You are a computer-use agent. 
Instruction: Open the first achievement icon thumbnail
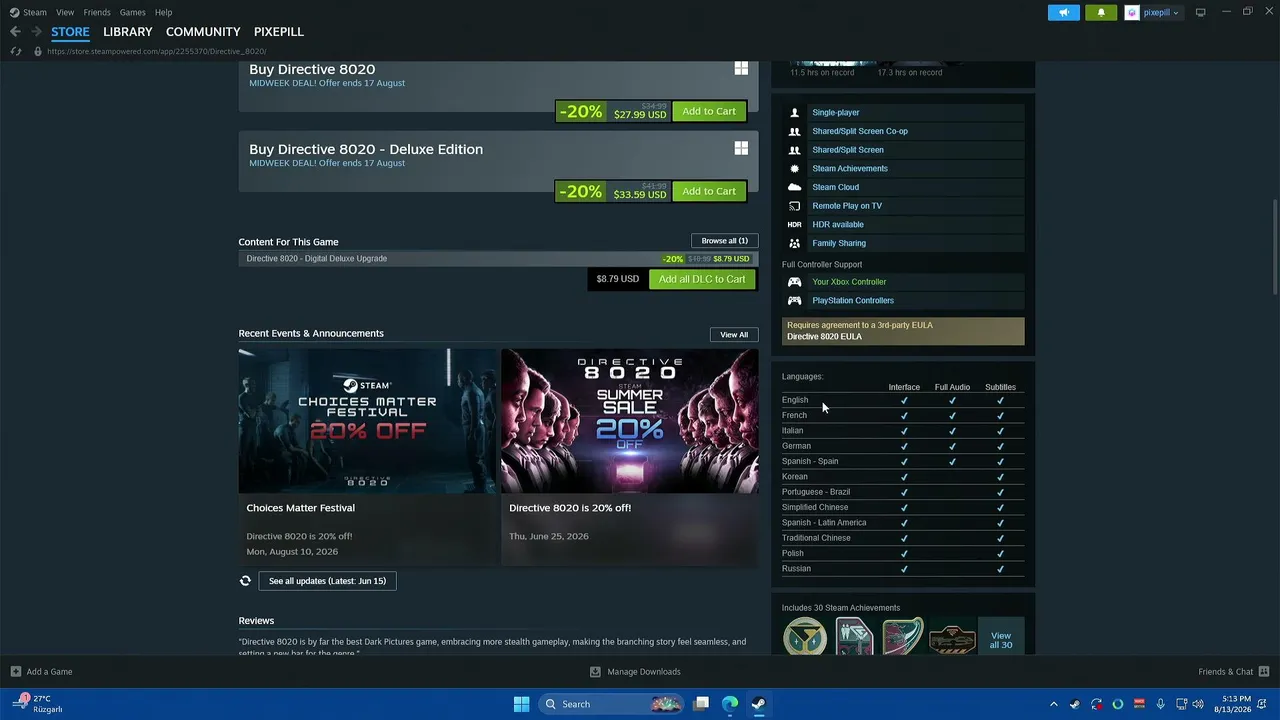coord(805,637)
